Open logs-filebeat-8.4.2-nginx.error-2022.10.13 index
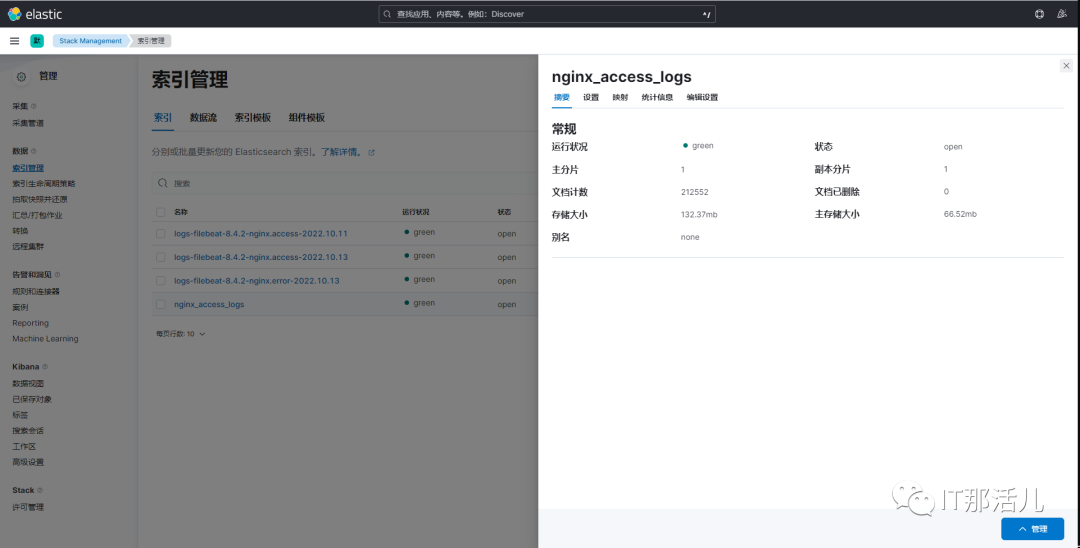Viewport: 1080px width, 548px height. click(x=256, y=280)
